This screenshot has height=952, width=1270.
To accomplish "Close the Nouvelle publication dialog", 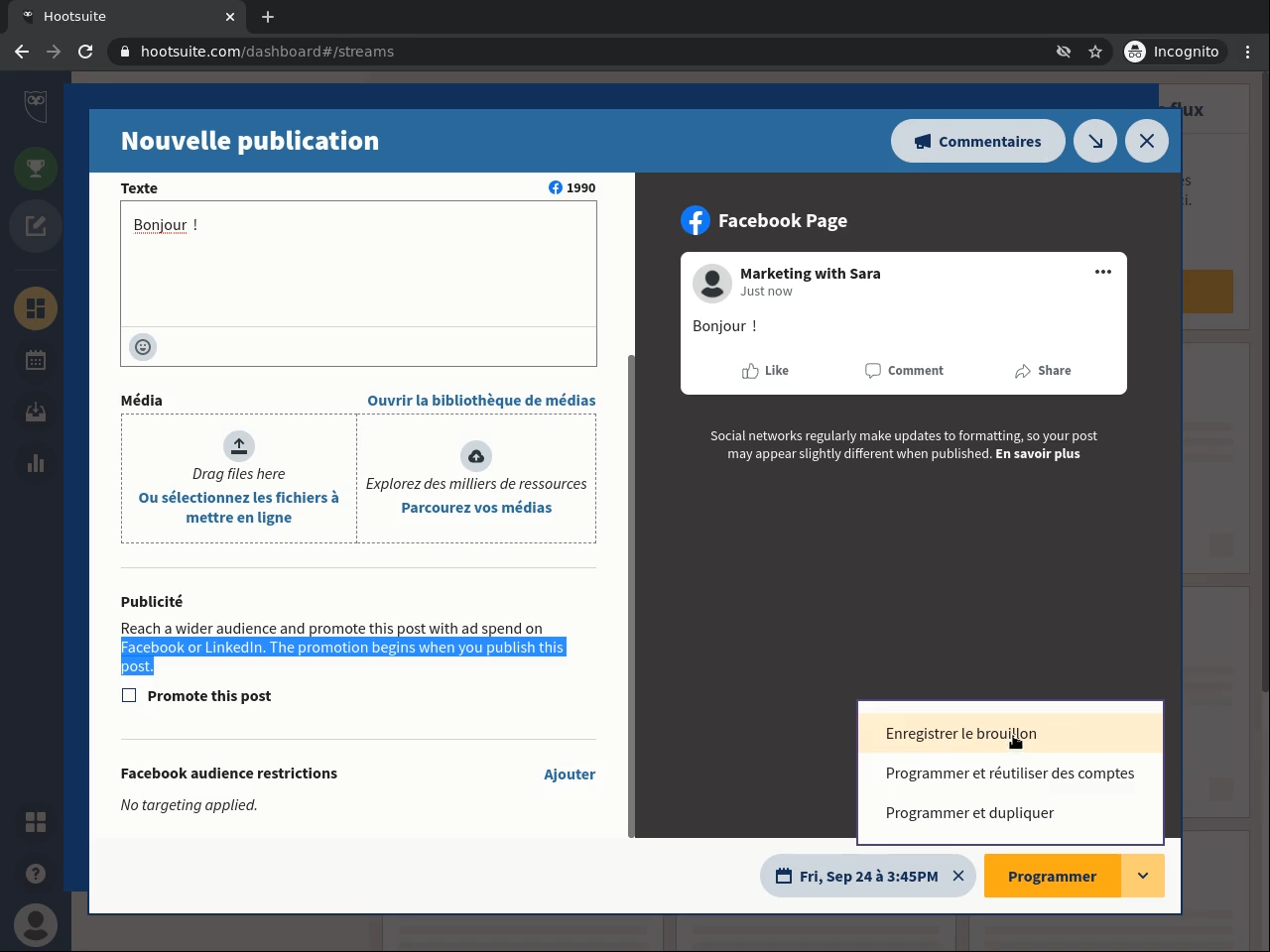I will 1147,141.
